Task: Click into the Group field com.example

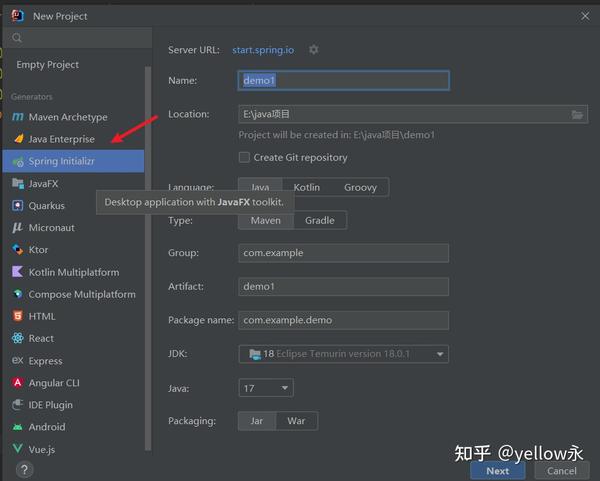Action: click(x=344, y=253)
